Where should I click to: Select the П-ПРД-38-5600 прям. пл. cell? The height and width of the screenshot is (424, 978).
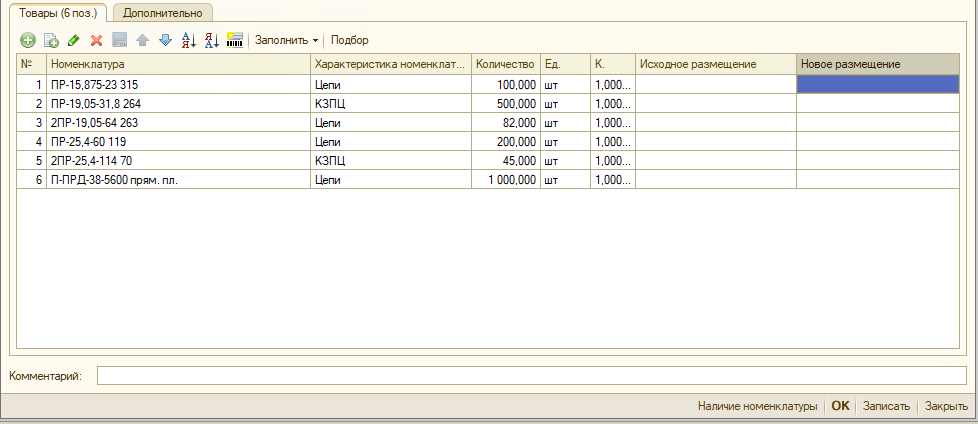coord(178,180)
